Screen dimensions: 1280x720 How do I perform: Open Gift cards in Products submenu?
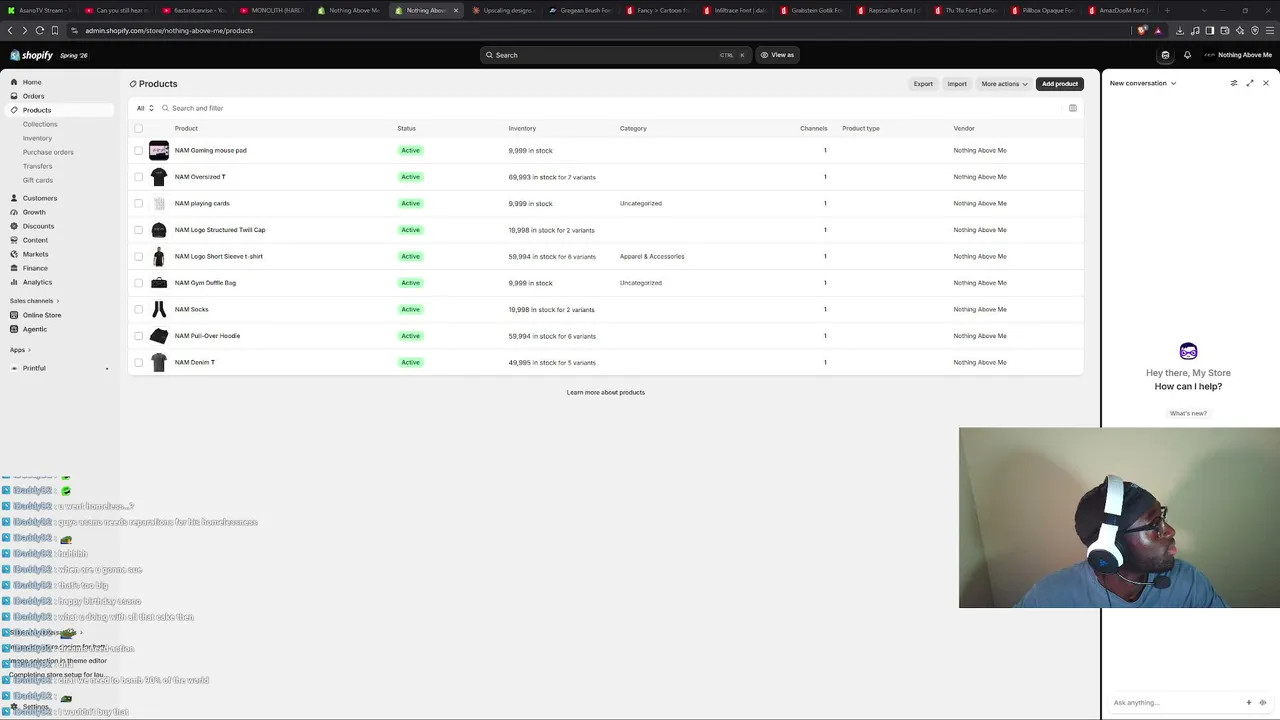coord(38,180)
